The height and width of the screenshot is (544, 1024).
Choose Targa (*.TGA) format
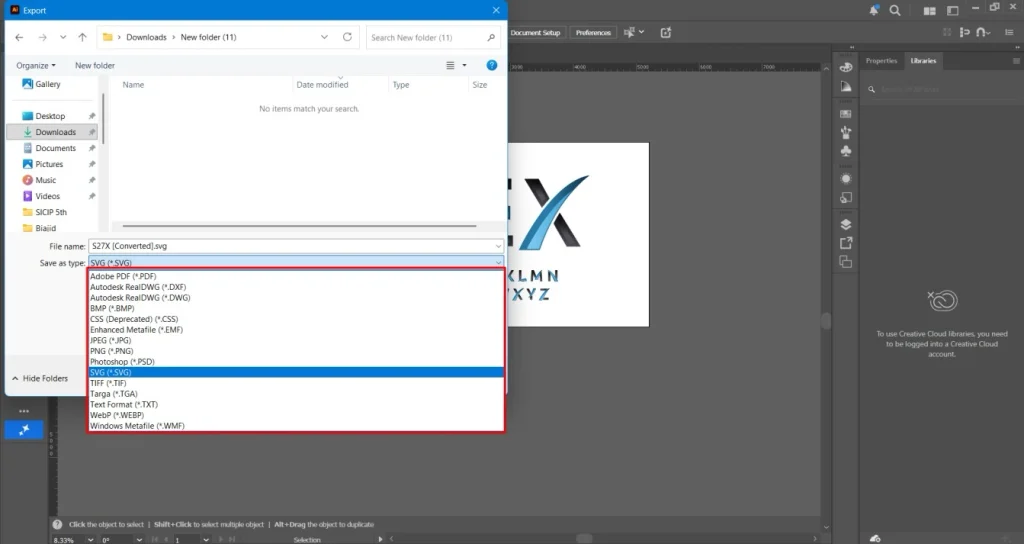point(296,394)
